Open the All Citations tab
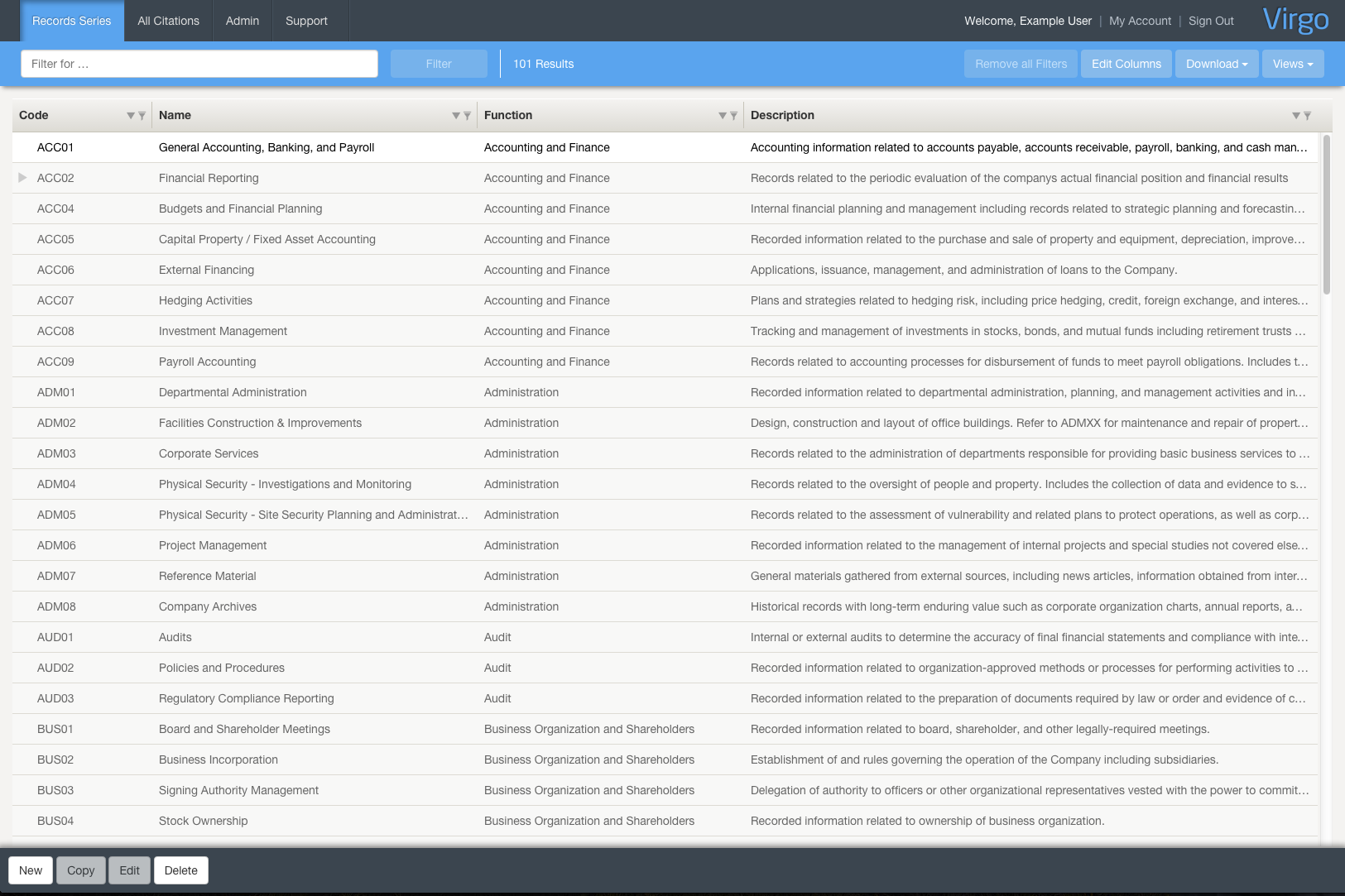Image resolution: width=1345 pixels, height=896 pixels. [x=169, y=21]
